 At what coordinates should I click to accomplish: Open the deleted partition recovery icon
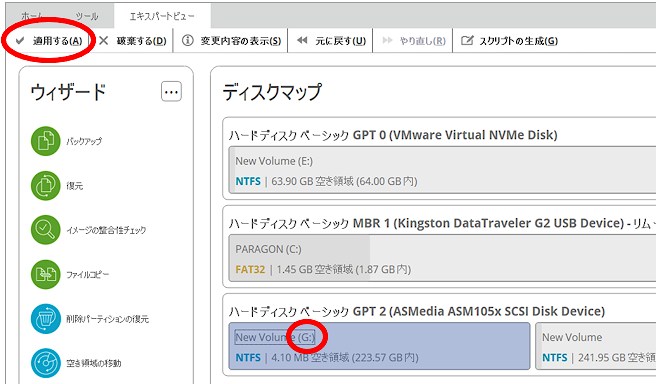[x=46, y=318]
